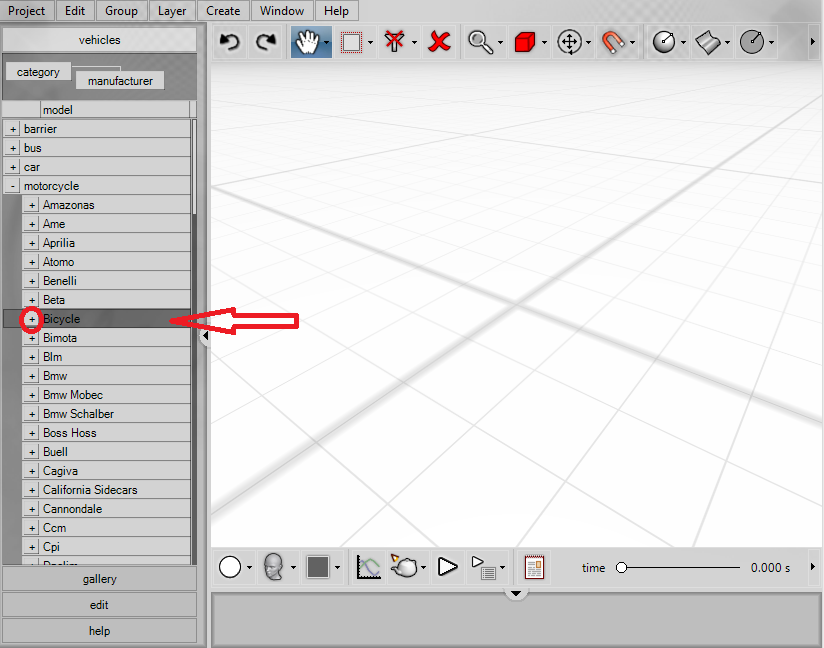The image size is (824, 648).
Task: Click the red X delete icon
Action: coord(439,42)
